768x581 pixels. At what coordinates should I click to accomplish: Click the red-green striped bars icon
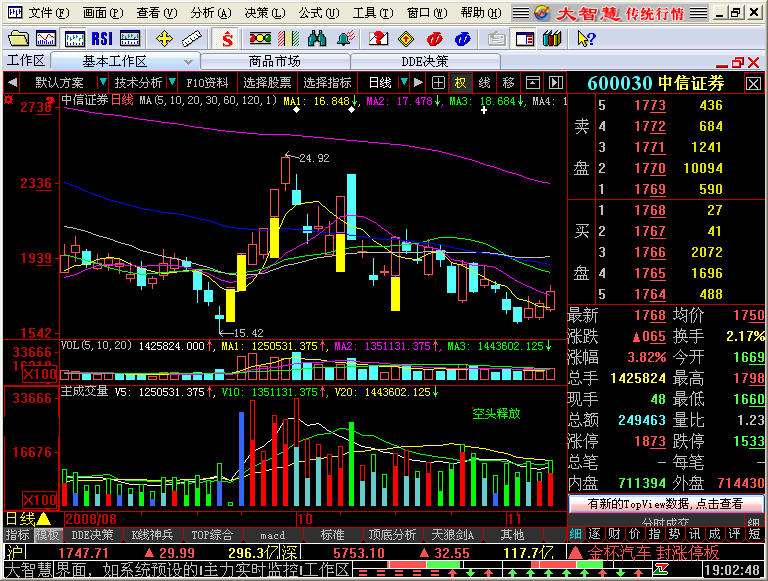(288, 39)
